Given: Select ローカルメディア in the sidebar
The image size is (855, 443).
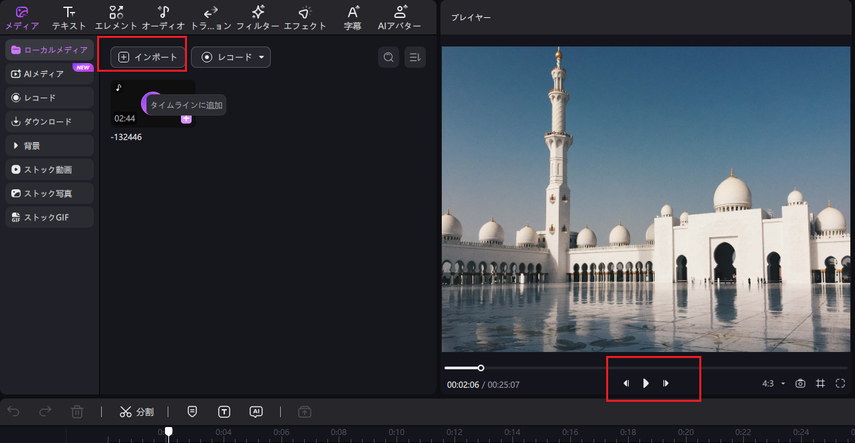Looking at the screenshot, I should point(50,50).
